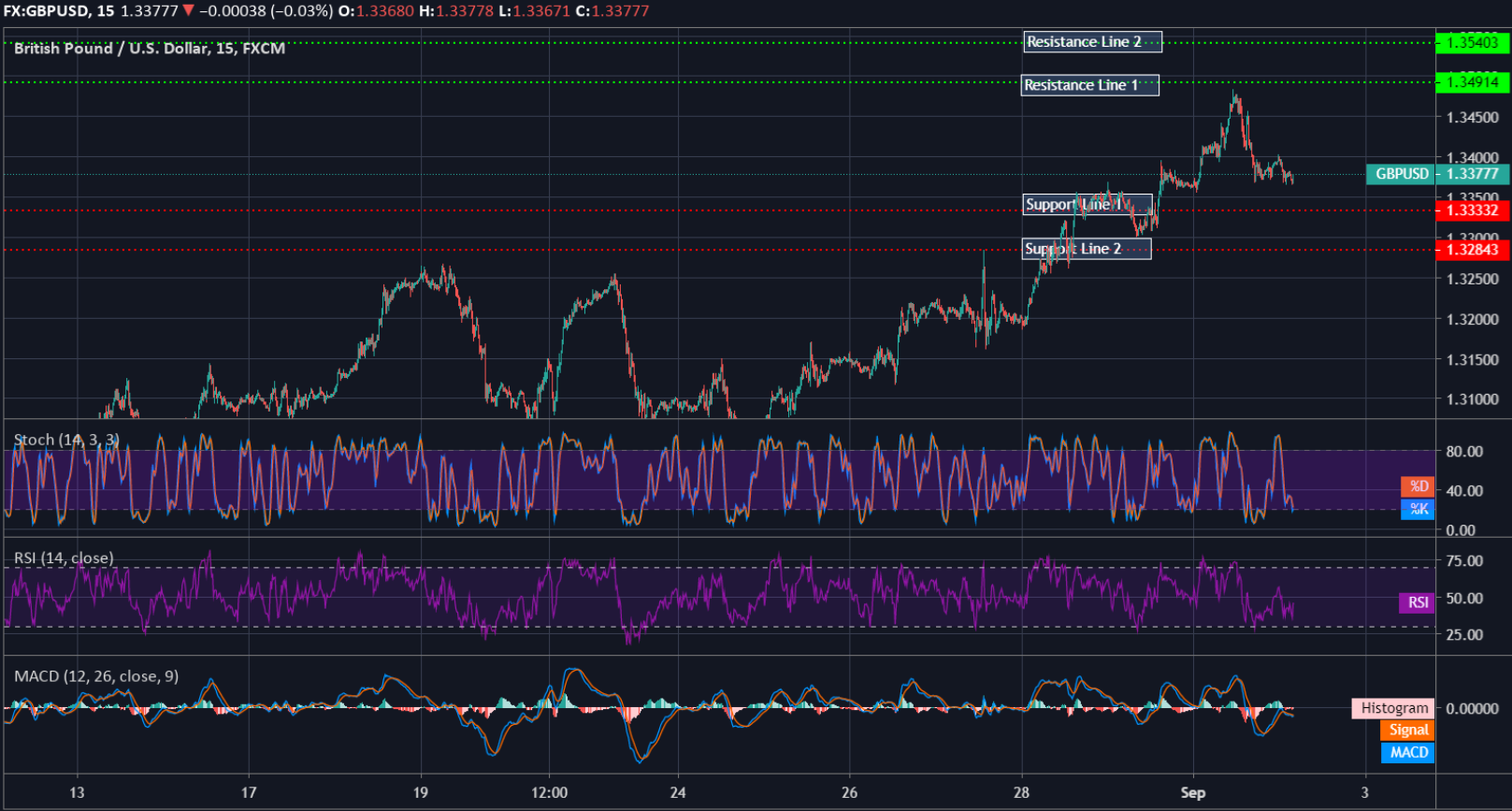
Task: Click the open value O:1.33680
Action: pos(376,11)
